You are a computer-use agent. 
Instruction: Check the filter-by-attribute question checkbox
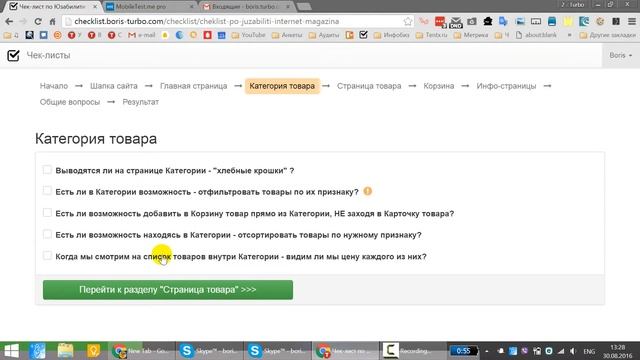click(47, 191)
